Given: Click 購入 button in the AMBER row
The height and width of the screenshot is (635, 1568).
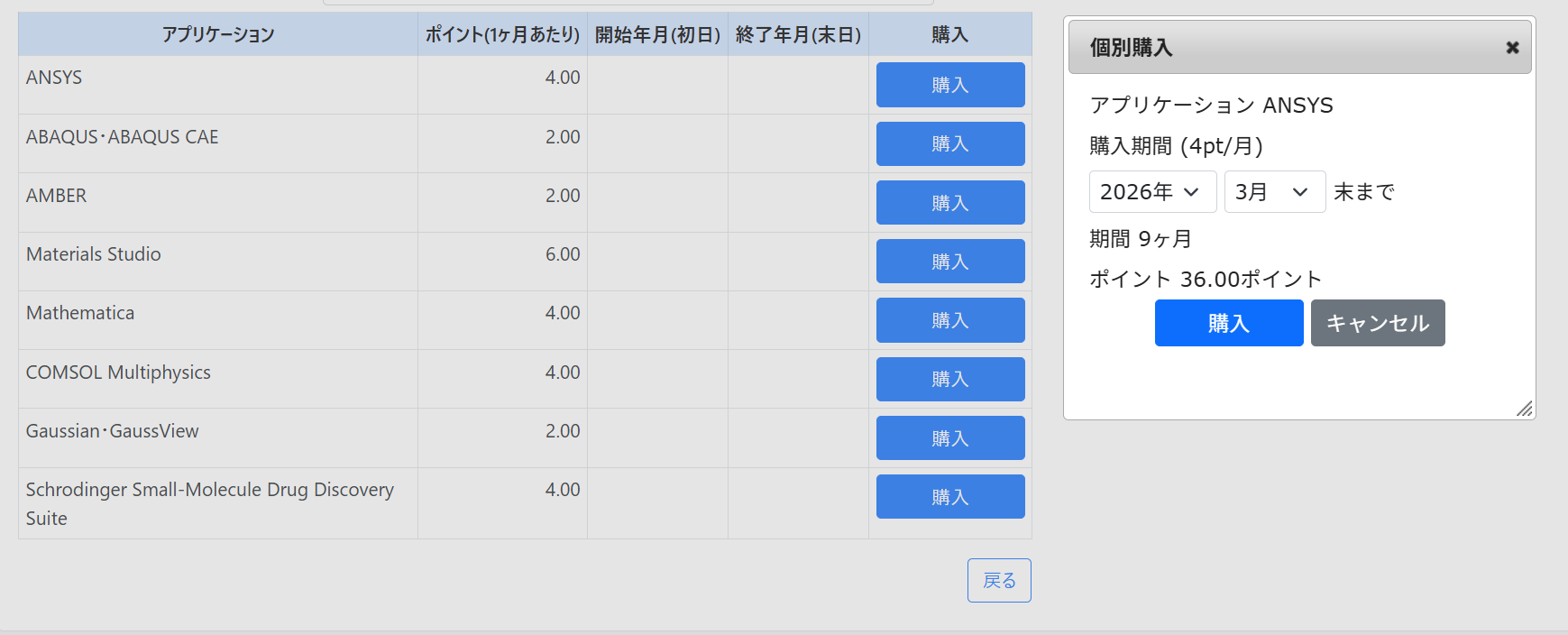Looking at the screenshot, I should 949,203.
